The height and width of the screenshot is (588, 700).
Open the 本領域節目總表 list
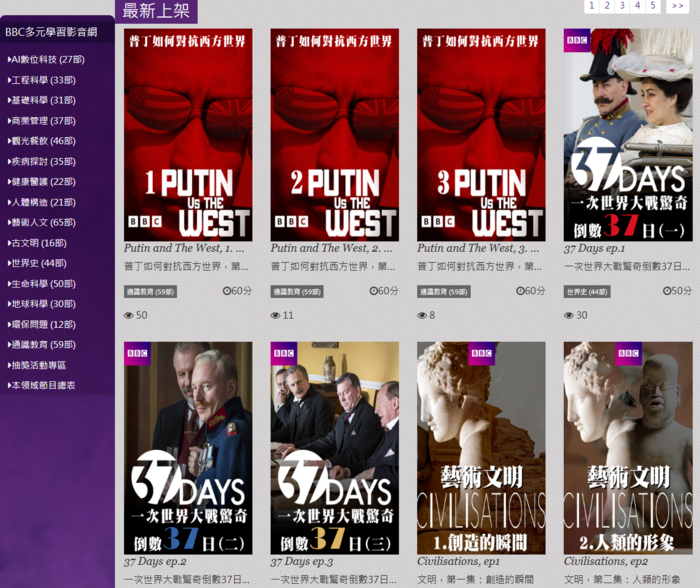41,385
